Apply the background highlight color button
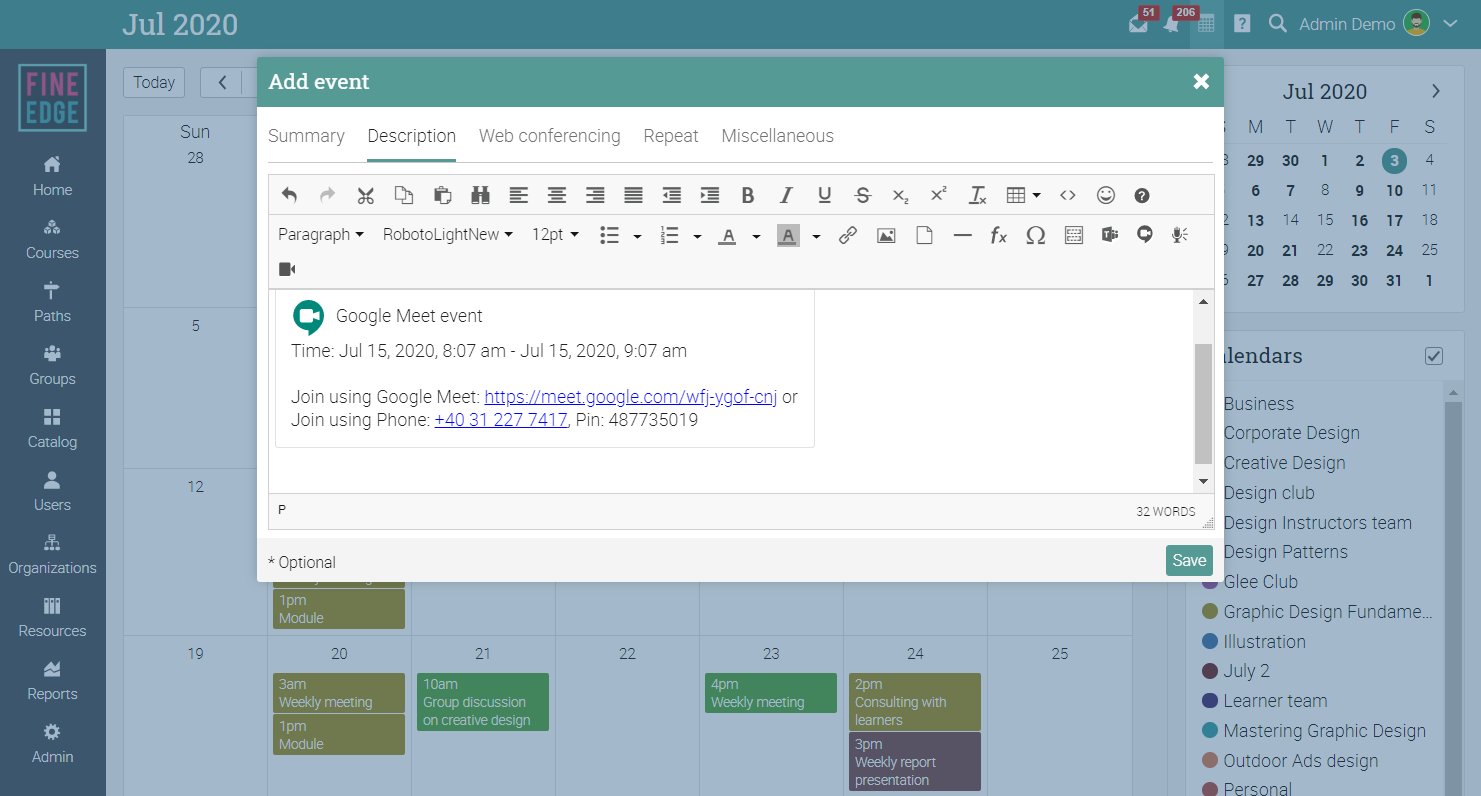The height and width of the screenshot is (796, 1481). point(788,236)
